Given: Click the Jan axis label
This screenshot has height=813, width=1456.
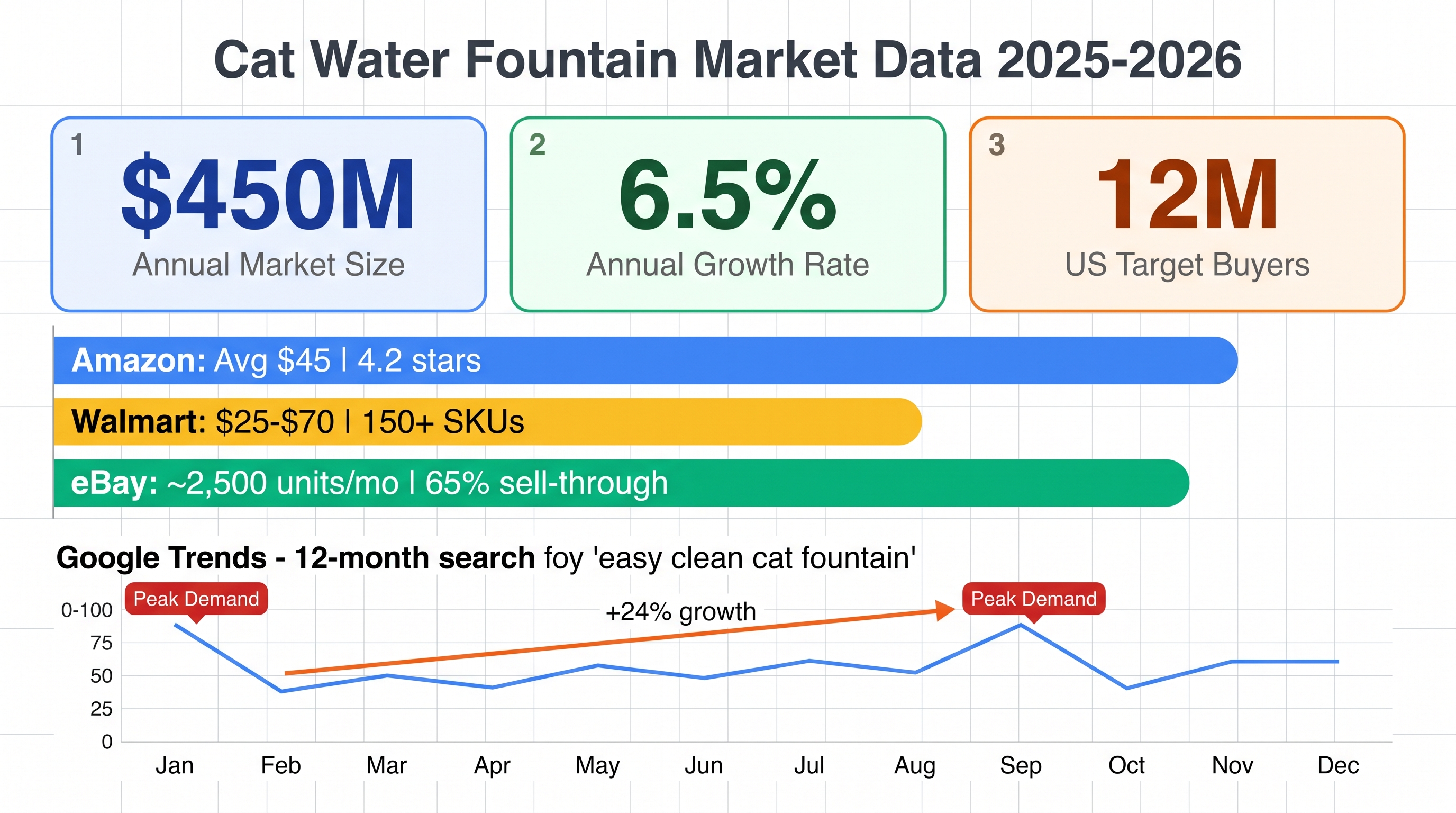Looking at the screenshot, I should click(175, 765).
